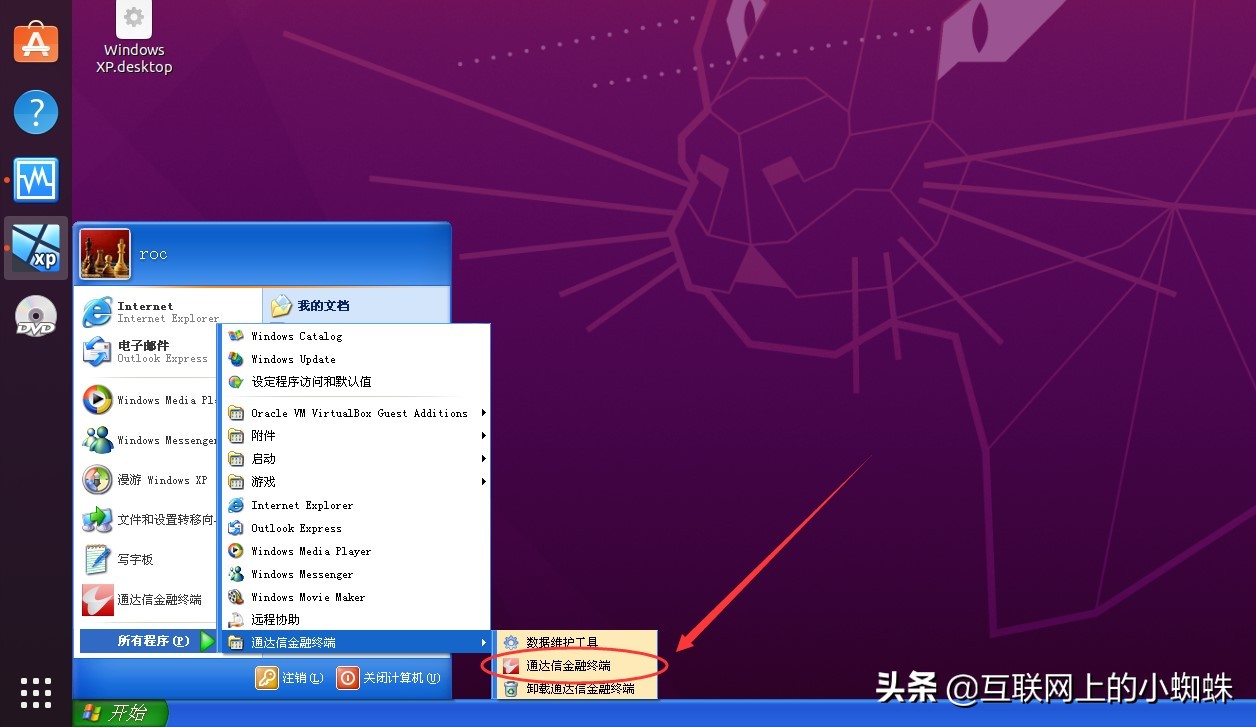Click the Windows XP dock icon
This screenshot has height=727, width=1256.
(x=36, y=248)
